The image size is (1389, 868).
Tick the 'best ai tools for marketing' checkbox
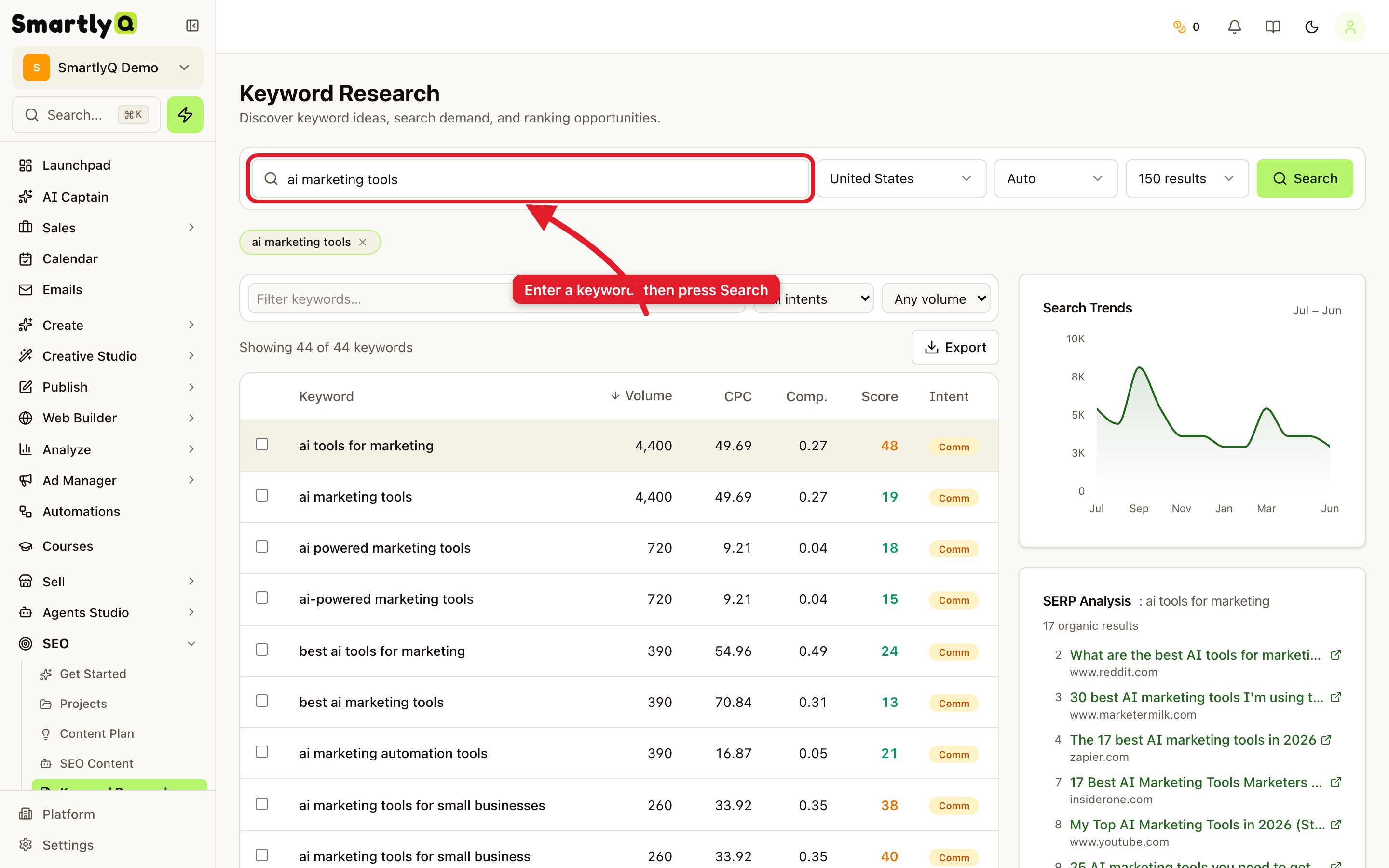262,650
